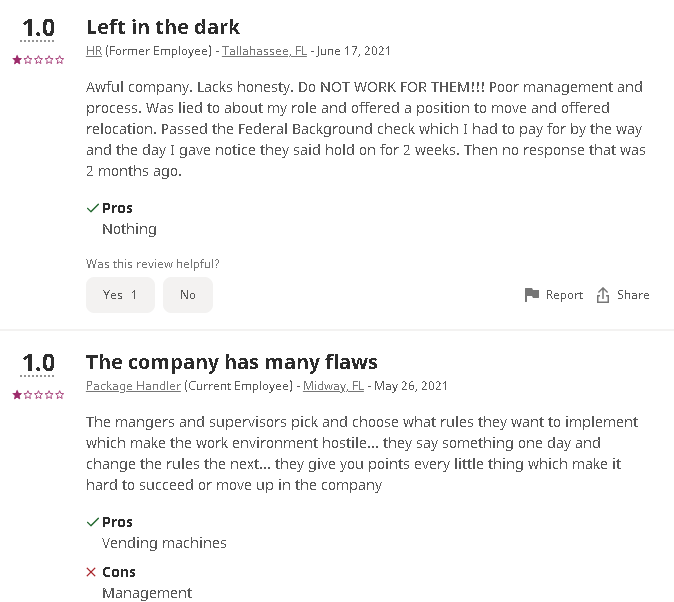Click the Report flag icon
Viewport: 674px width, 602px height.
[532, 295]
